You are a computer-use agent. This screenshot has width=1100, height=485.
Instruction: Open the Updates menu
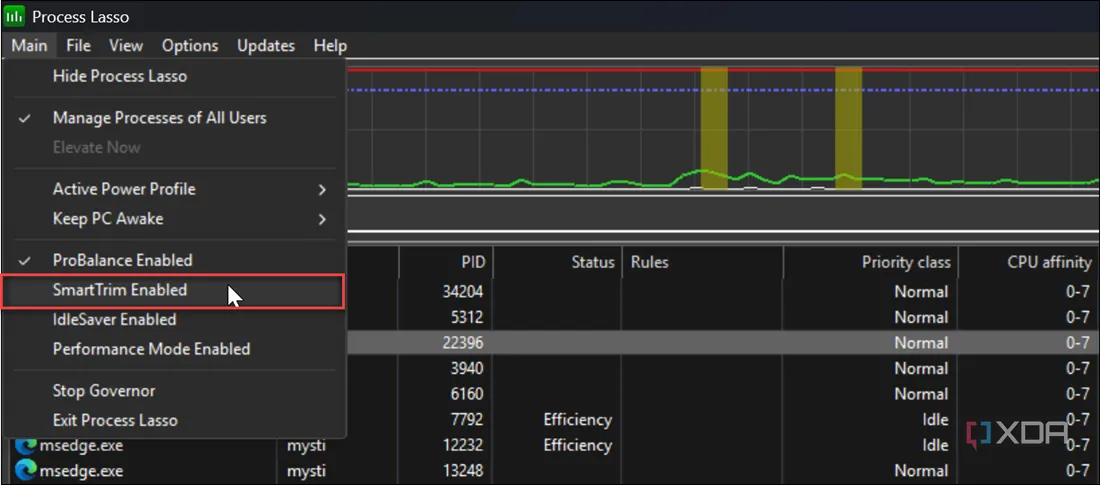click(266, 46)
